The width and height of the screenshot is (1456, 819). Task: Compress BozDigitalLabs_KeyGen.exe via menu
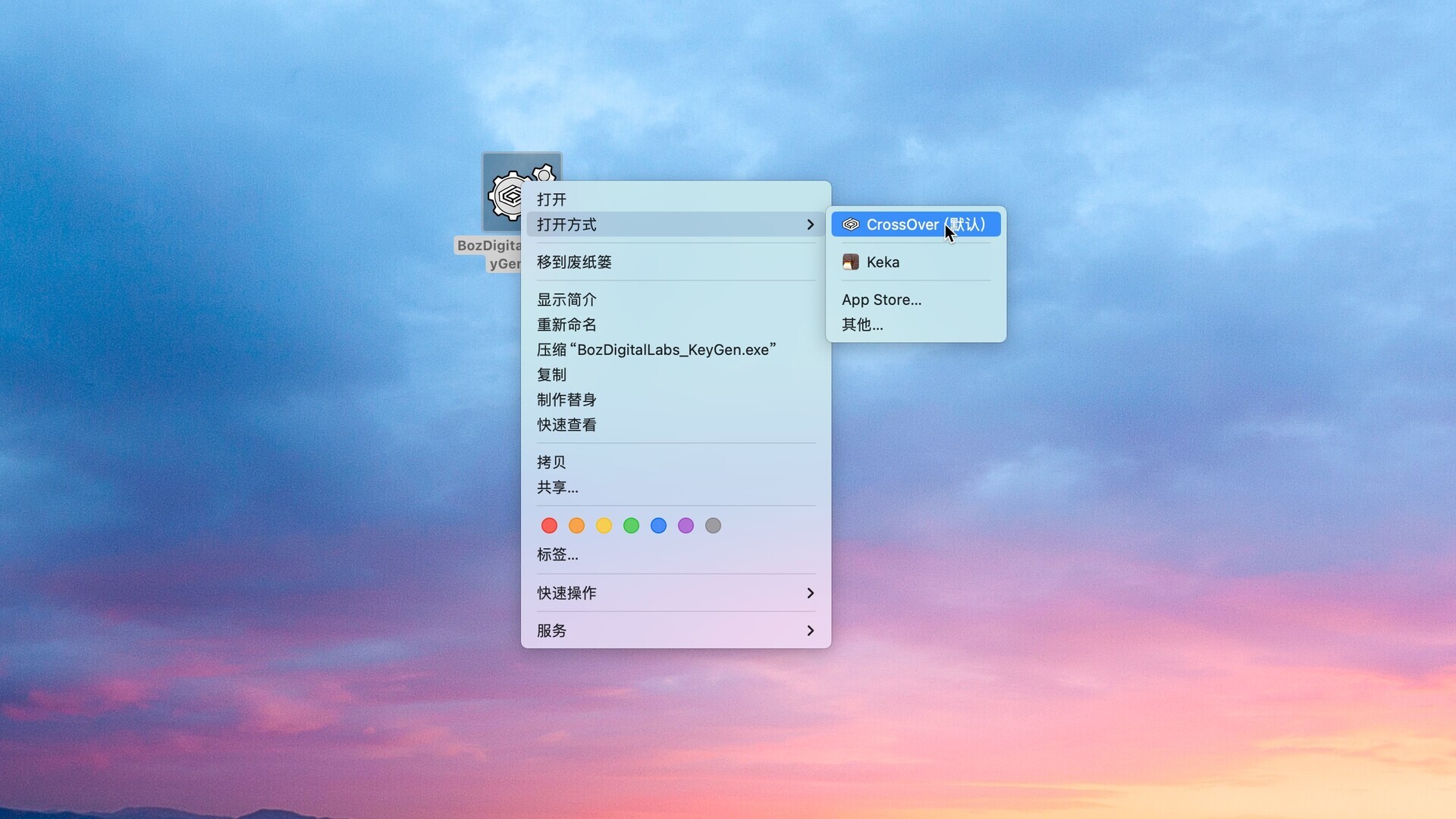pos(656,350)
